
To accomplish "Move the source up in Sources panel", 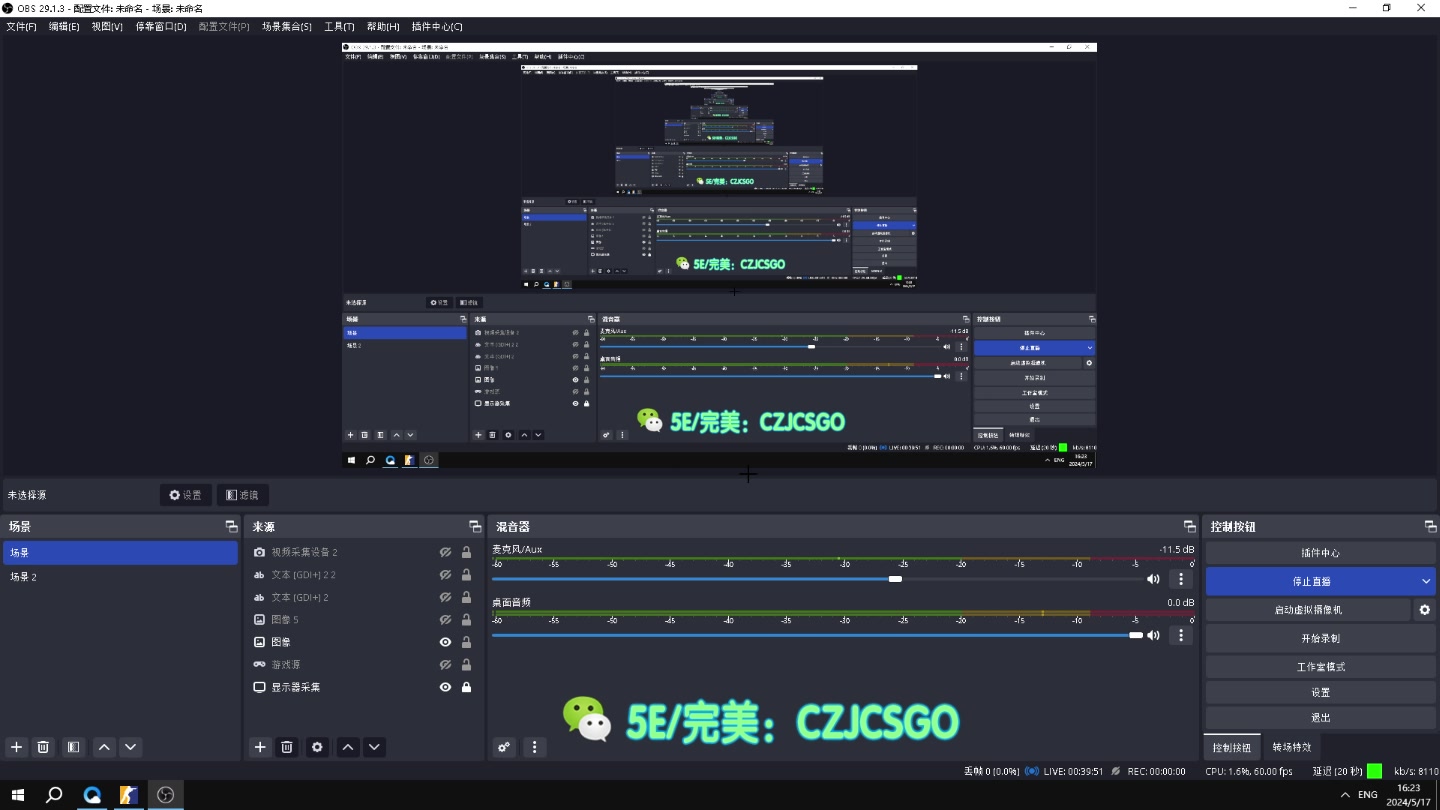I will click(x=348, y=747).
